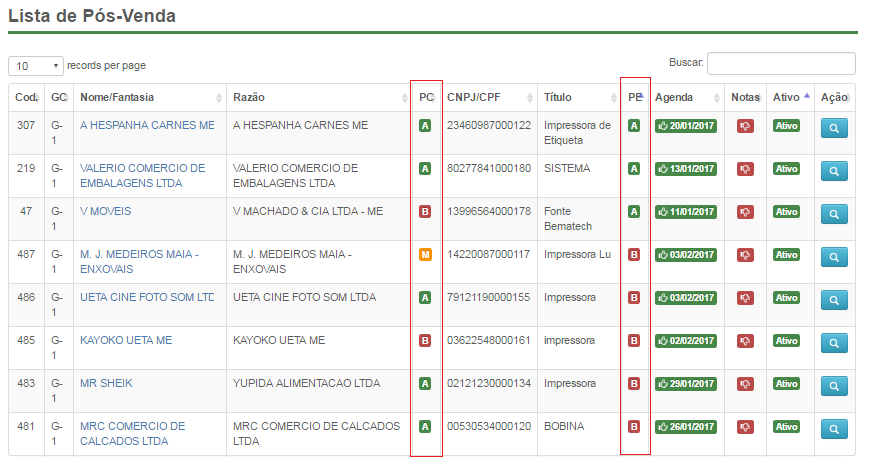This screenshot has height=465, width=870.
Task: Click the magnifier button for A HESPANHA CARNES
Action: (835, 128)
